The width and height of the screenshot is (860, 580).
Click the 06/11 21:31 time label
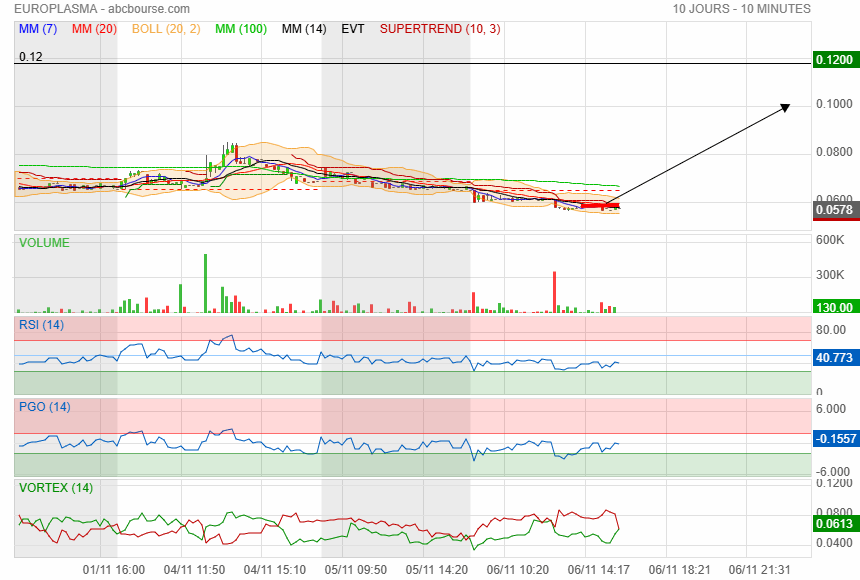(x=760, y=570)
